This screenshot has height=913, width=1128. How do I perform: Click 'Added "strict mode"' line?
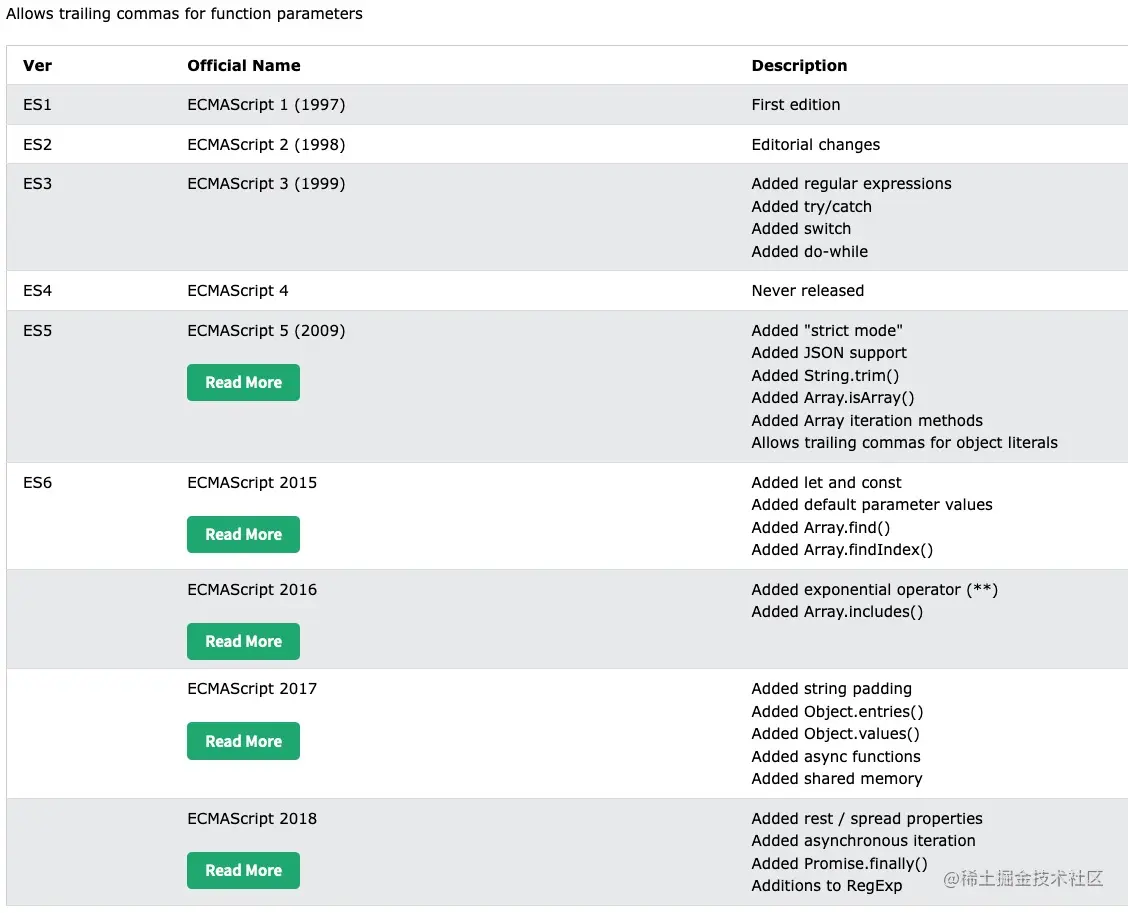827,330
